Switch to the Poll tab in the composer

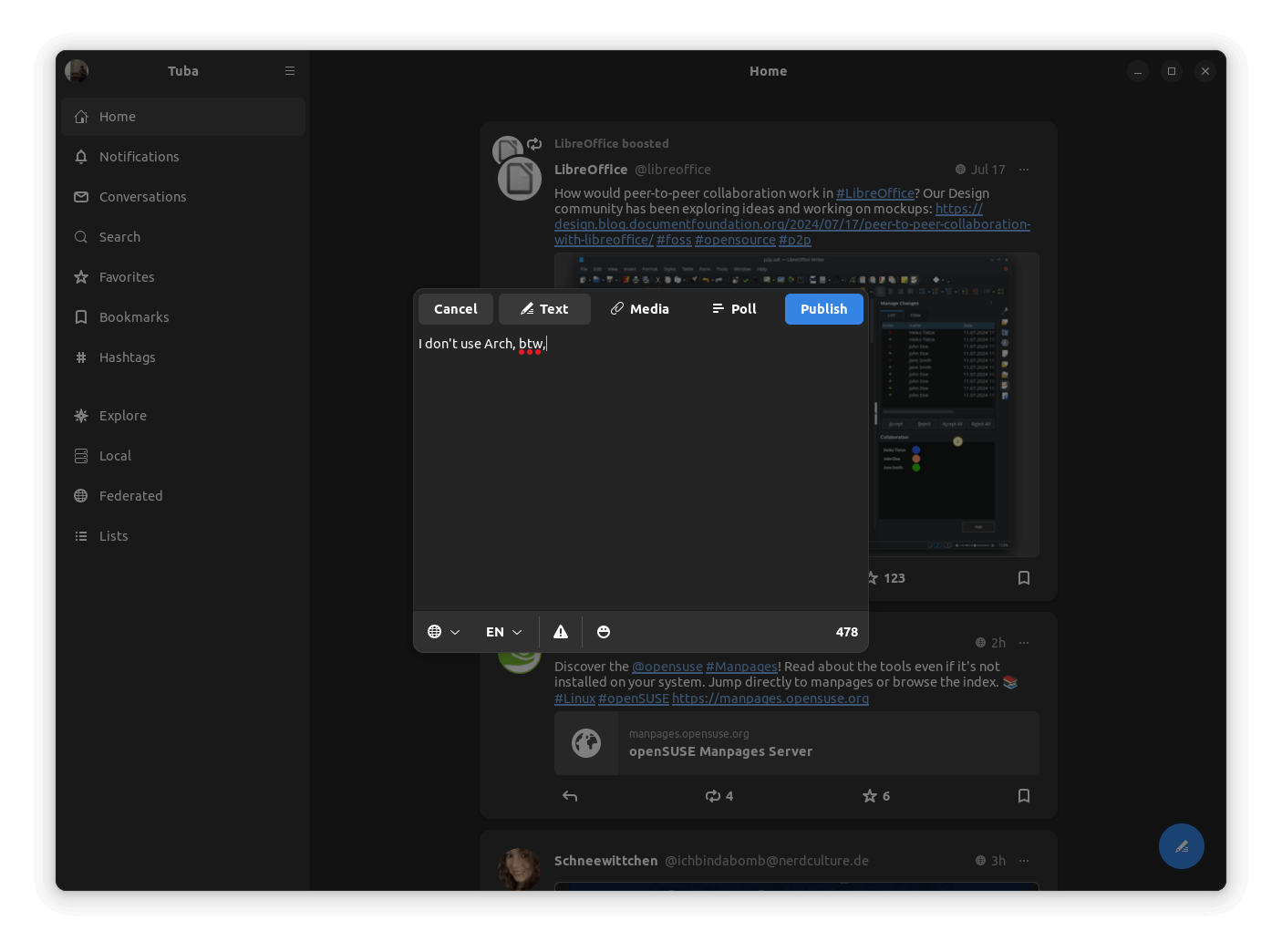pyautogui.click(x=734, y=309)
